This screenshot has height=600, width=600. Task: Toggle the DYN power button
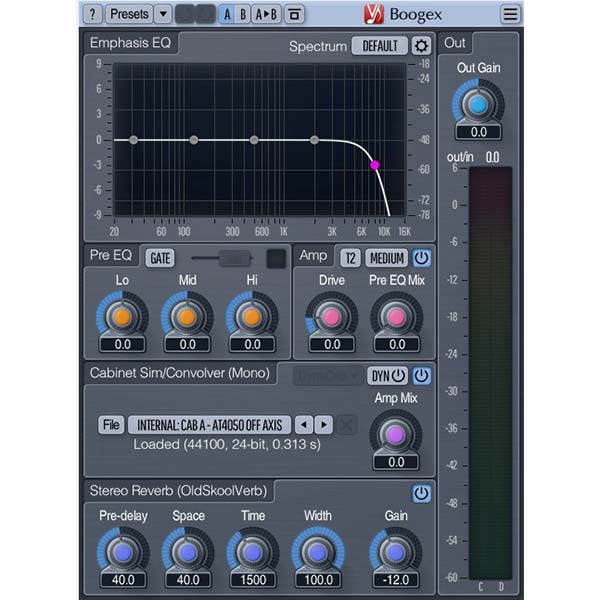click(x=388, y=376)
